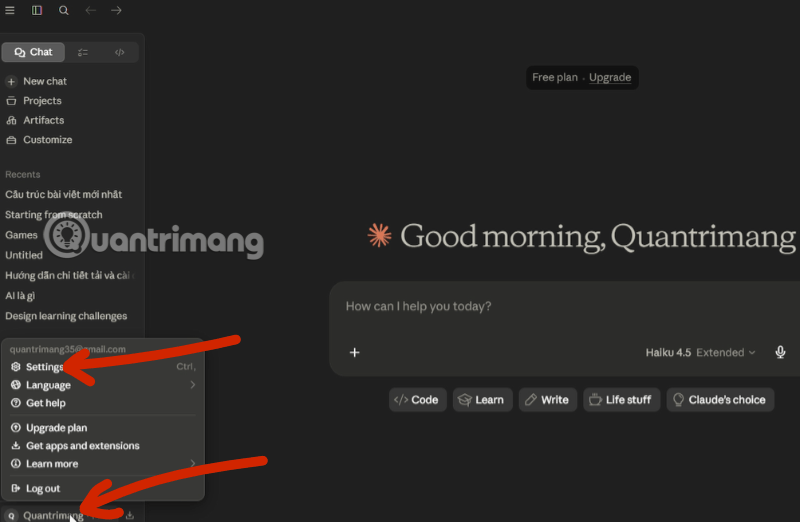Select the Write suggestion chip
Viewport: 800px width, 522px height.
(x=547, y=400)
